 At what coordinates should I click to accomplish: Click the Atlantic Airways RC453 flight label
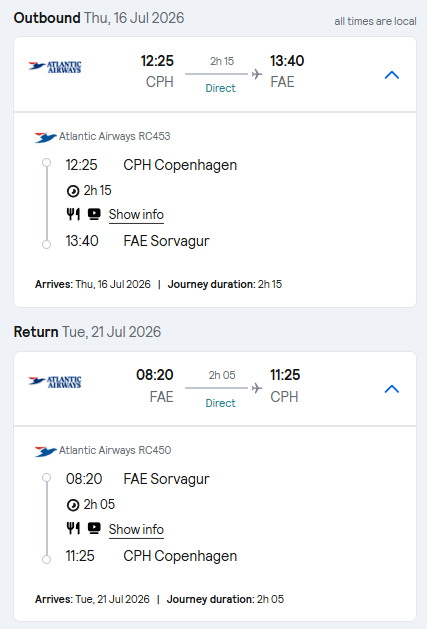115,136
